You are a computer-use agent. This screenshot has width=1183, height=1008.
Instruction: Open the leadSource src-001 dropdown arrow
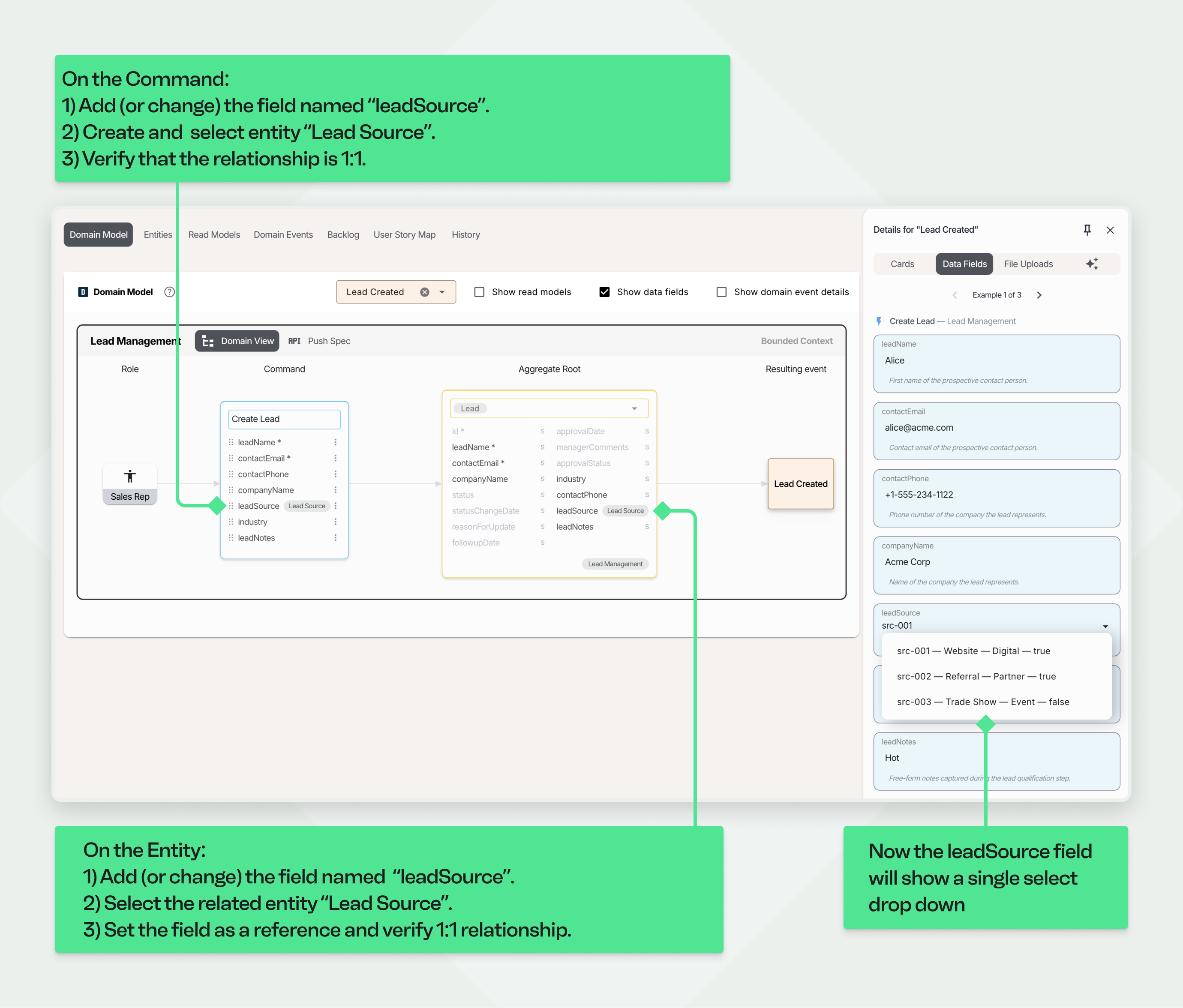[x=1105, y=626]
